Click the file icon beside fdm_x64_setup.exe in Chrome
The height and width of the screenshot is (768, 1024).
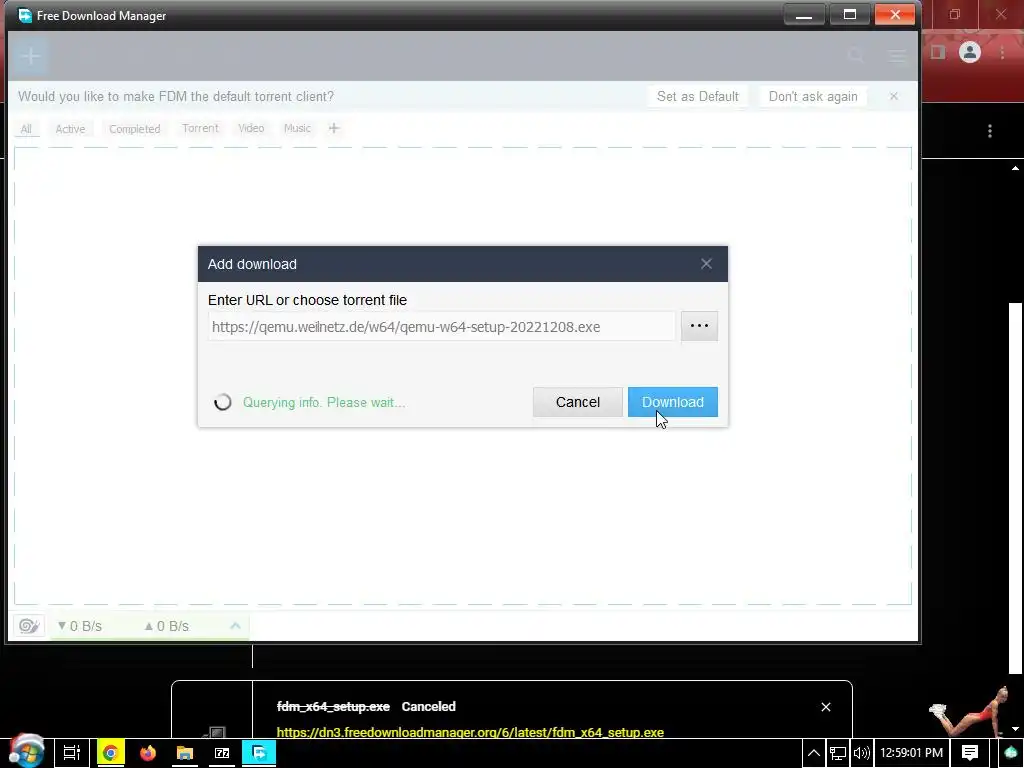point(216,733)
